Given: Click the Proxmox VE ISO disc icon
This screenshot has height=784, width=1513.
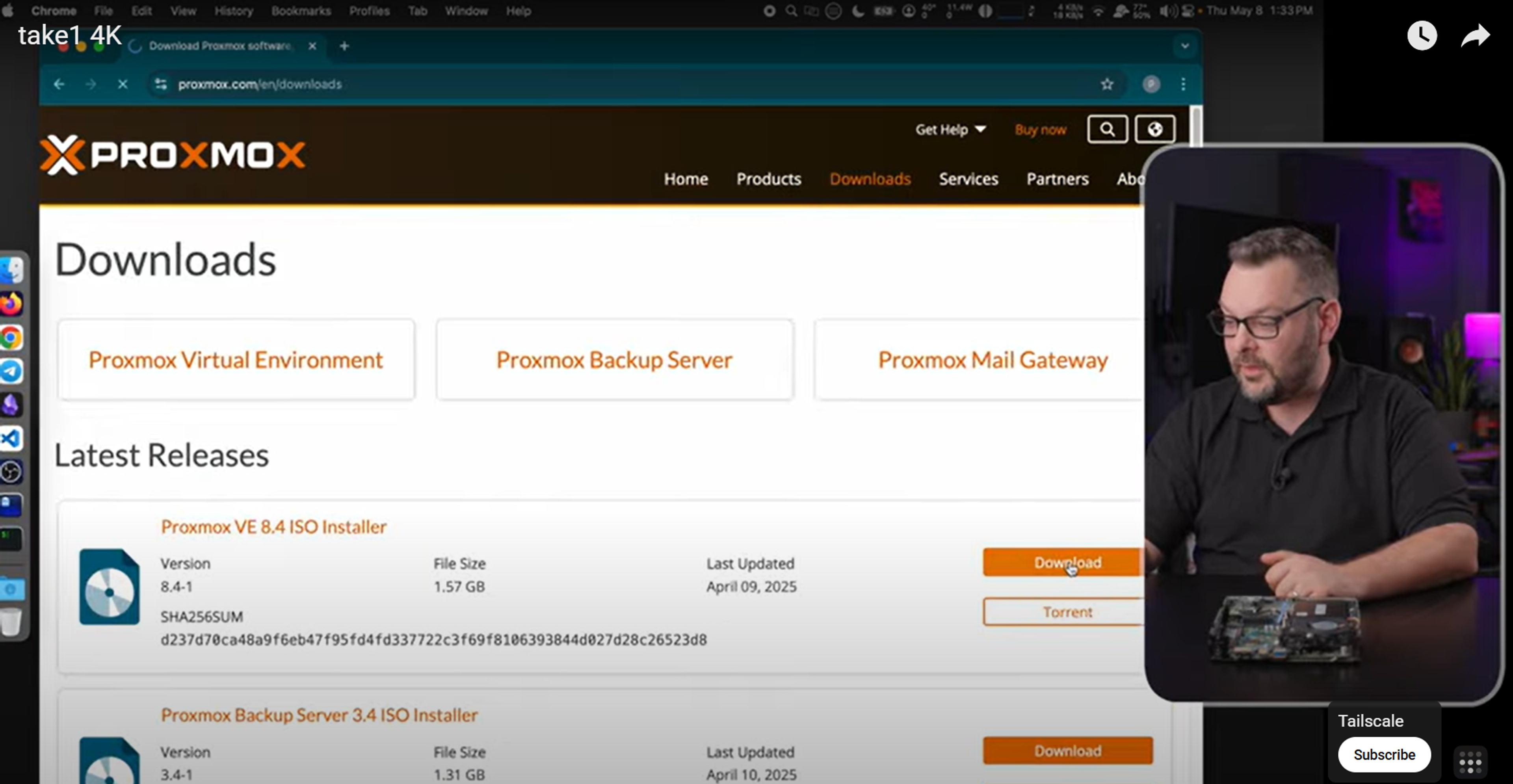Looking at the screenshot, I should pos(109,587).
